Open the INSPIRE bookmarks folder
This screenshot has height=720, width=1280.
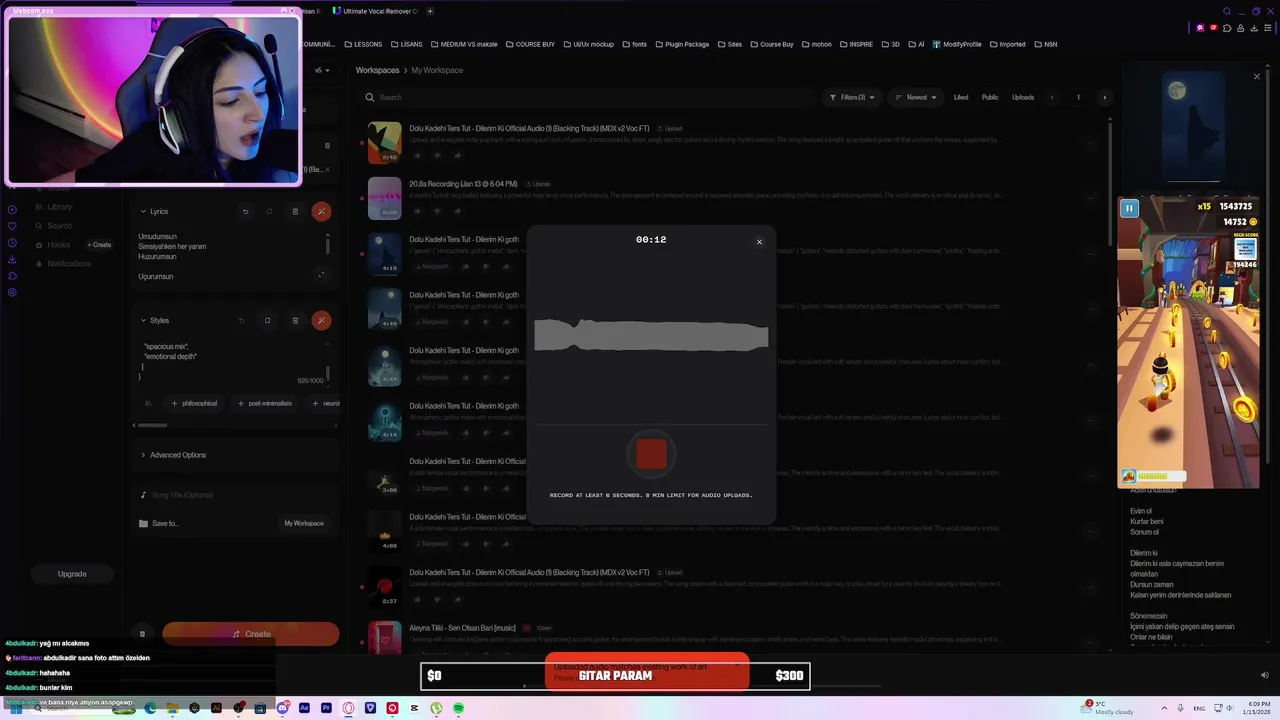[856, 44]
